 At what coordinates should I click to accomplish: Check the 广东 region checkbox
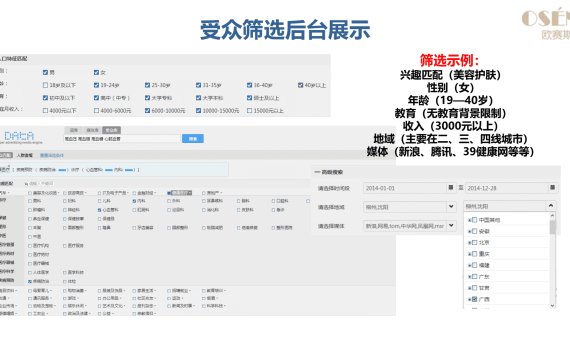pyautogui.click(x=474, y=277)
